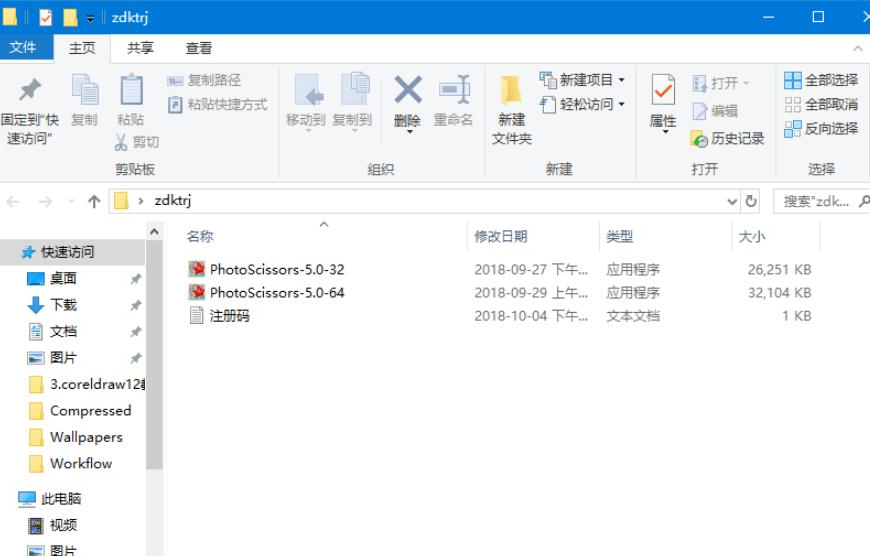870x556 pixels.
Task: Open the 文件 File menu tab
Action: coord(23,48)
